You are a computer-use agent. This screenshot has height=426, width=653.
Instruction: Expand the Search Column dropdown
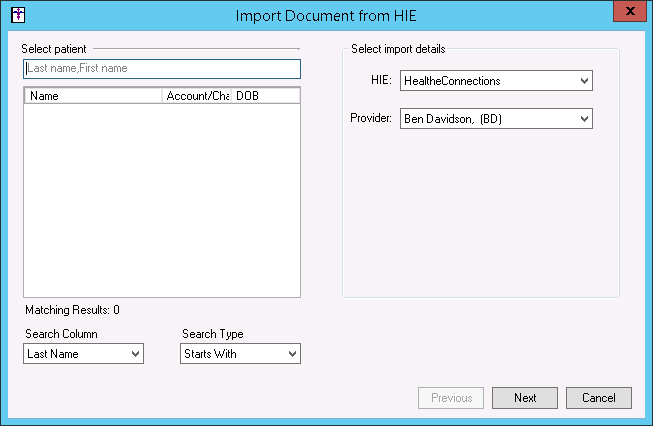point(84,354)
